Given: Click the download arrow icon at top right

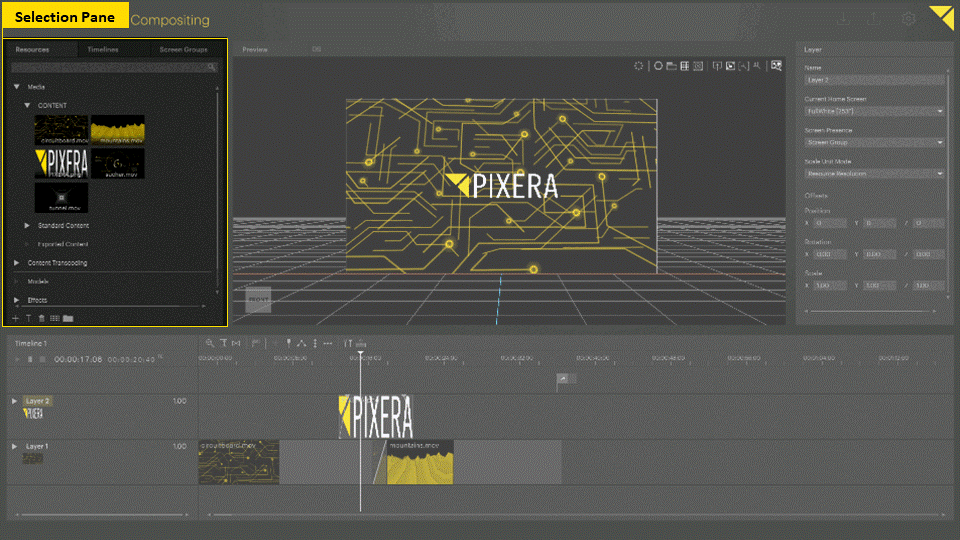Looking at the screenshot, I should (844, 19).
